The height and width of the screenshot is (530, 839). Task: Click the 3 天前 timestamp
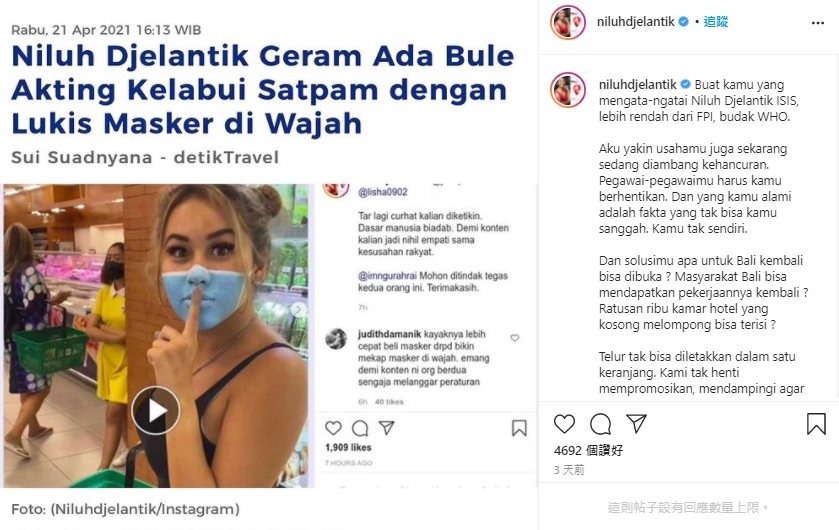569,470
